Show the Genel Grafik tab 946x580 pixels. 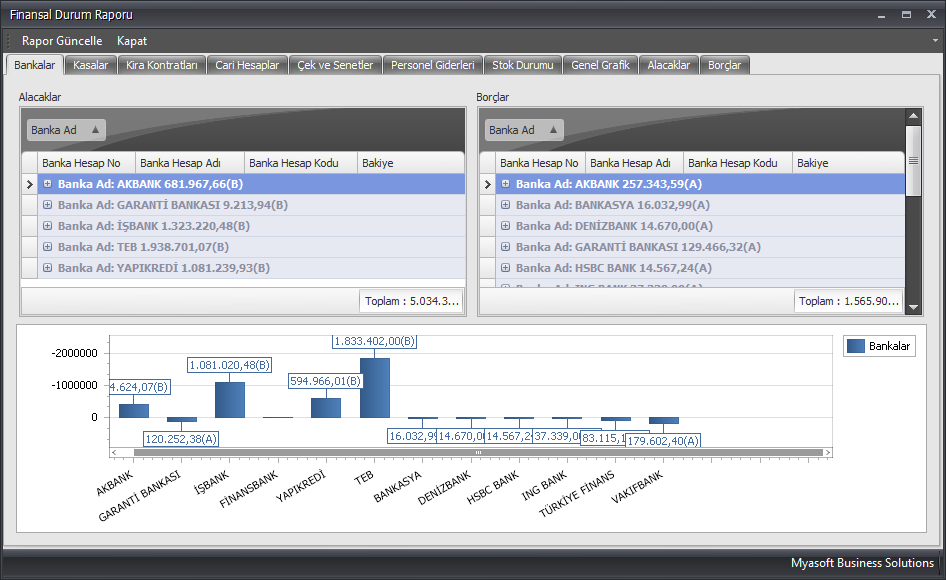[600, 65]
